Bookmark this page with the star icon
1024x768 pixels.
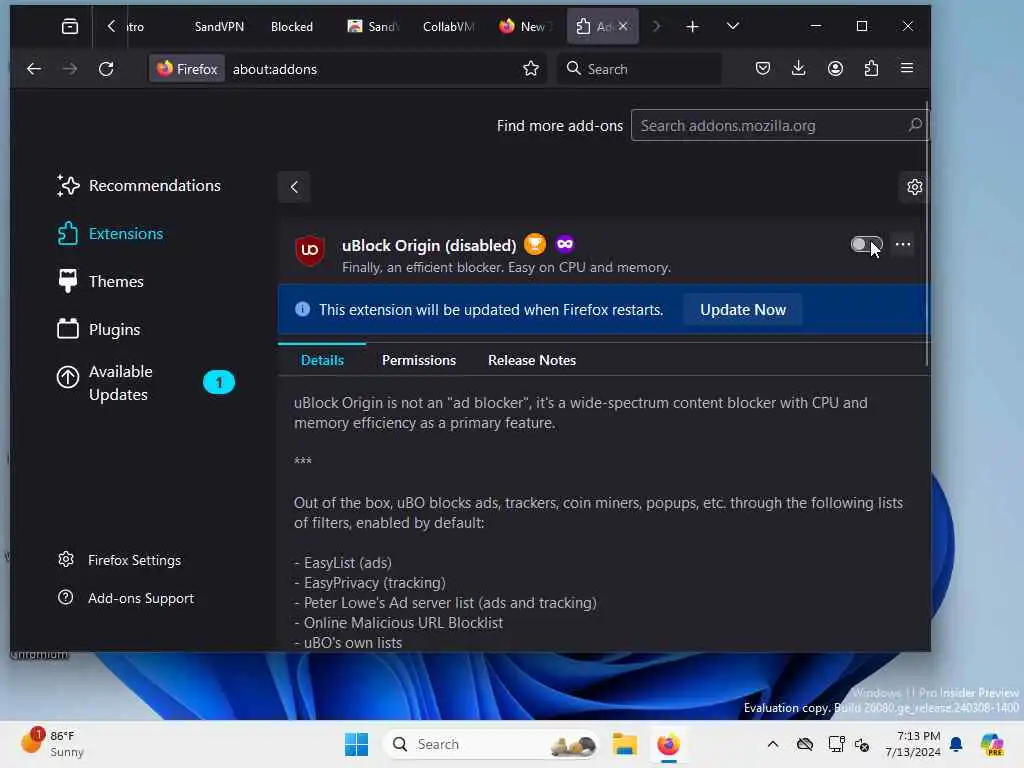tap(531, 69)
